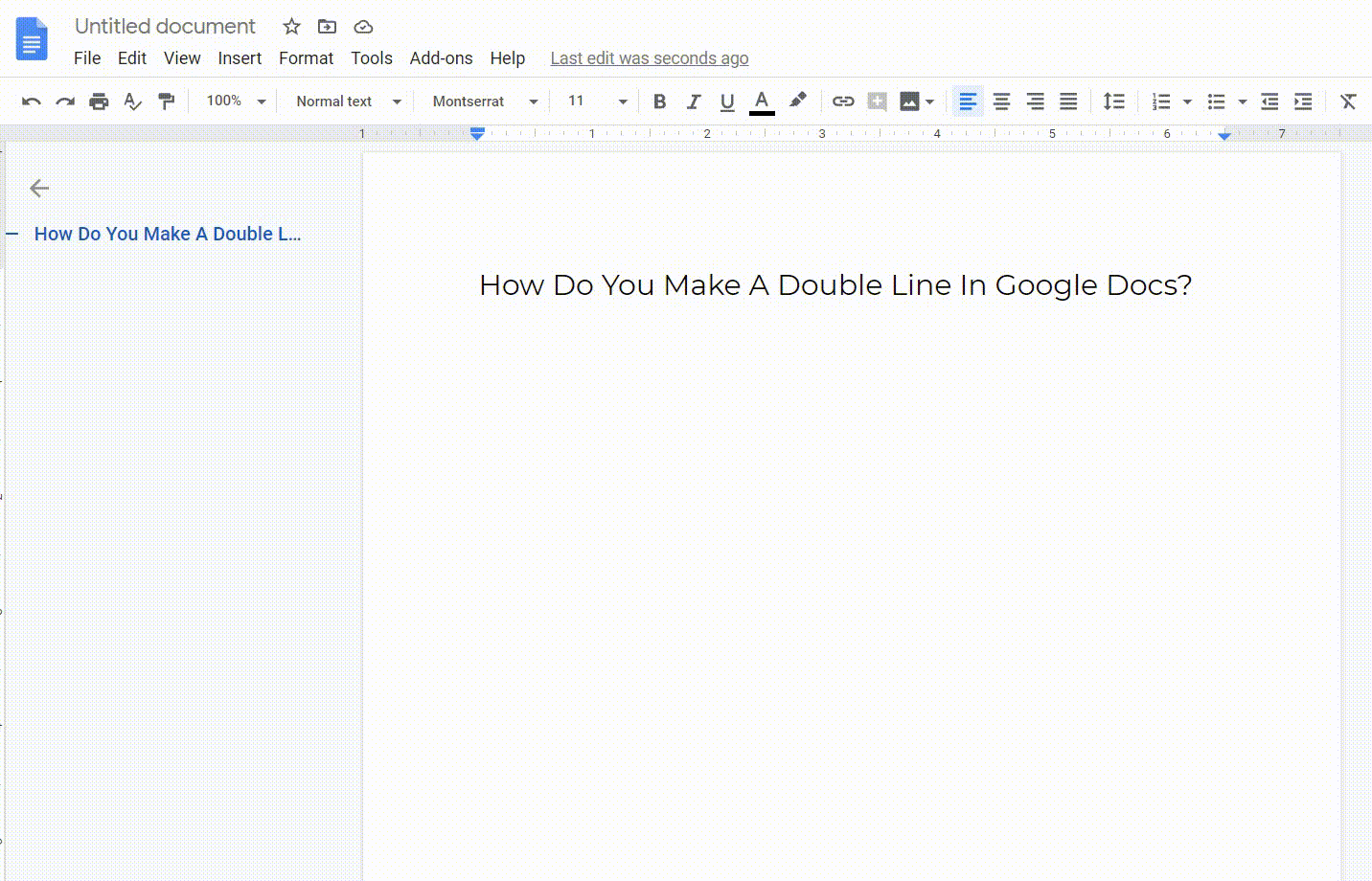Open the Normal text style dropdown

coord(348,102)
